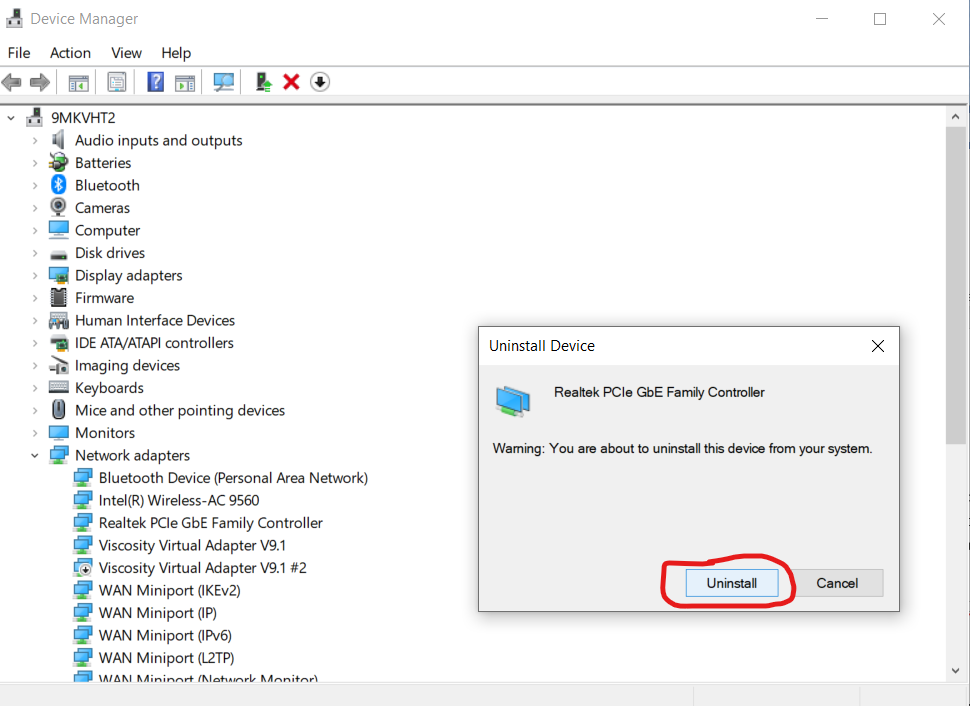This screenshot has width=970, height=706.
Task: Expand the Computer category
Action: (35, 230)
